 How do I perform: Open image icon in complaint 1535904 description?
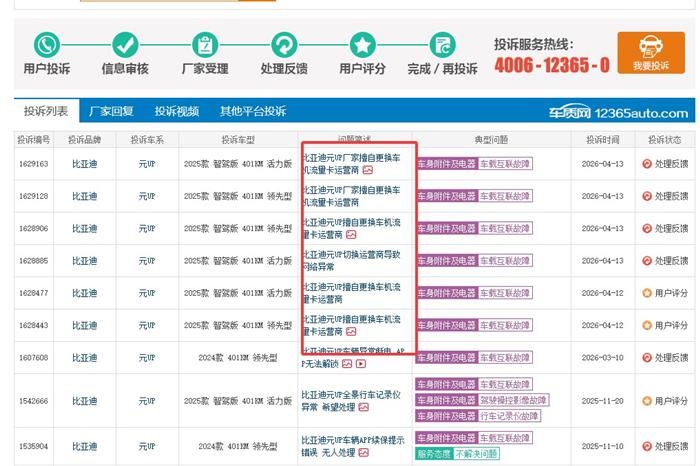pyautogui.click(x=363, y=453)
